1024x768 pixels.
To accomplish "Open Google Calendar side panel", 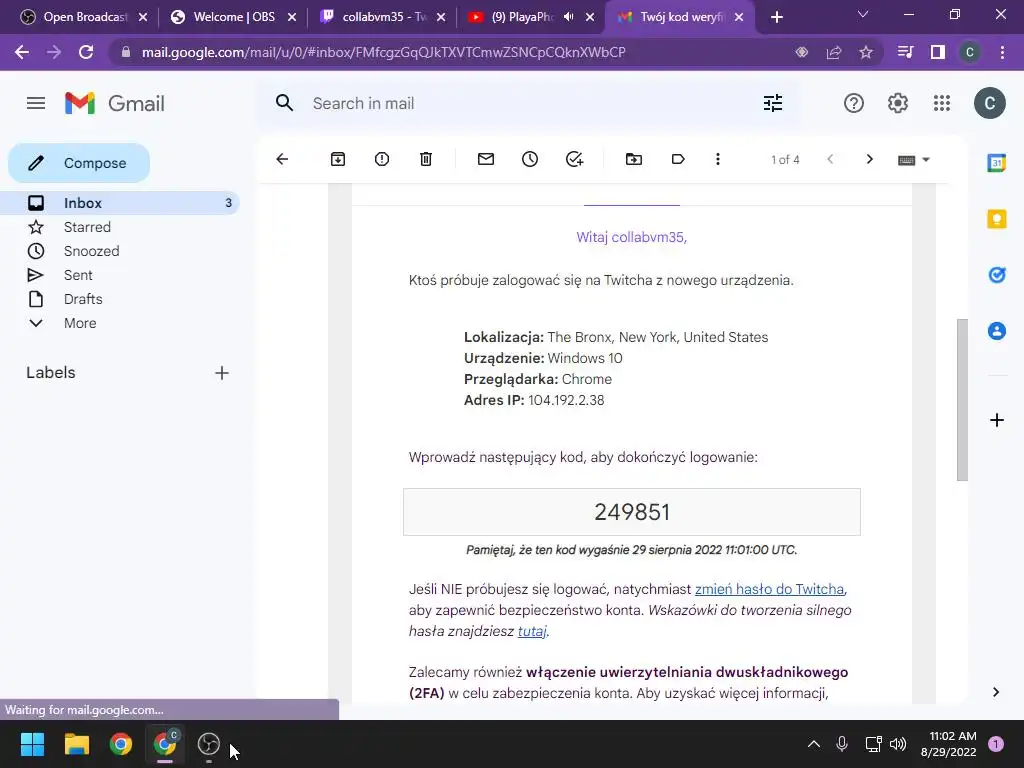I will [997, 163].
